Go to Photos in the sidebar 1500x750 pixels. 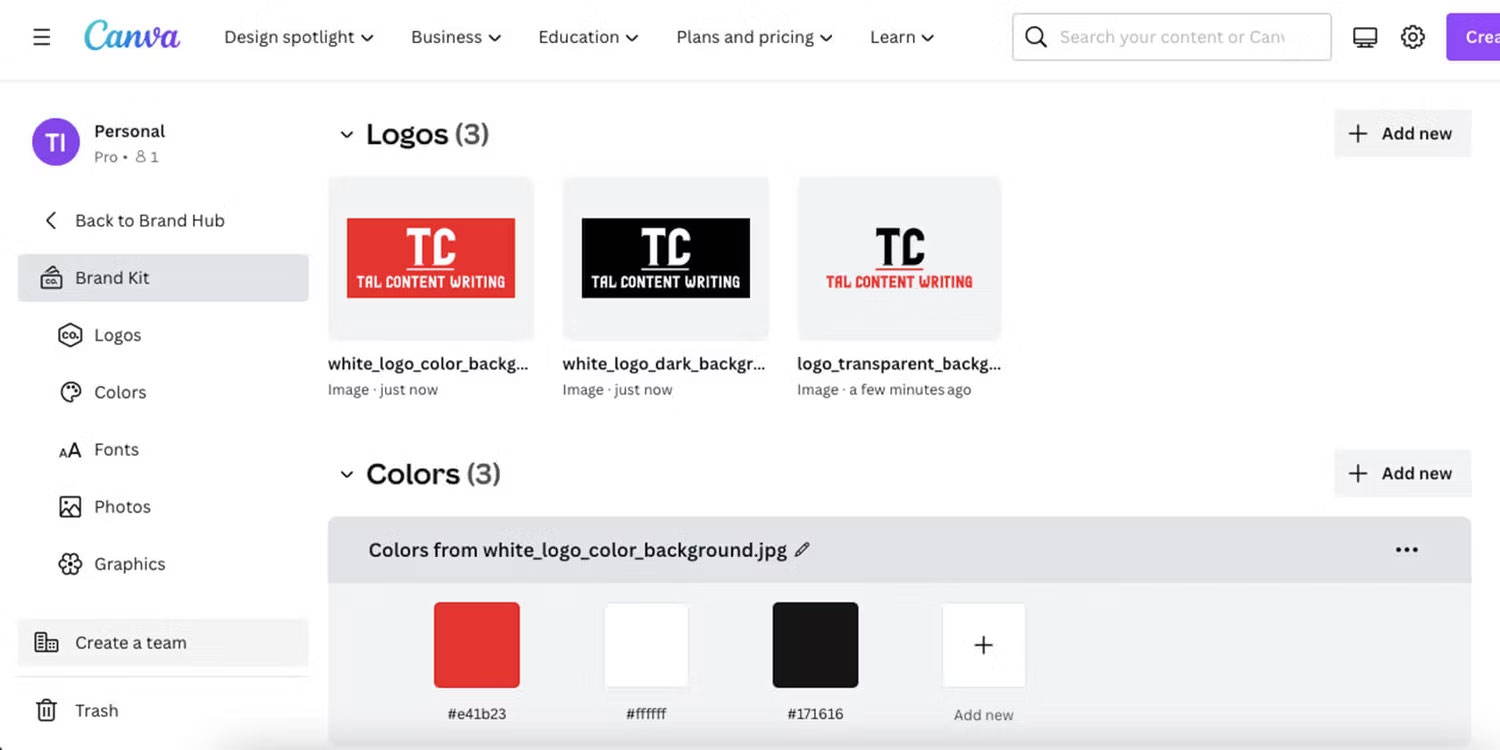(122, 507)
